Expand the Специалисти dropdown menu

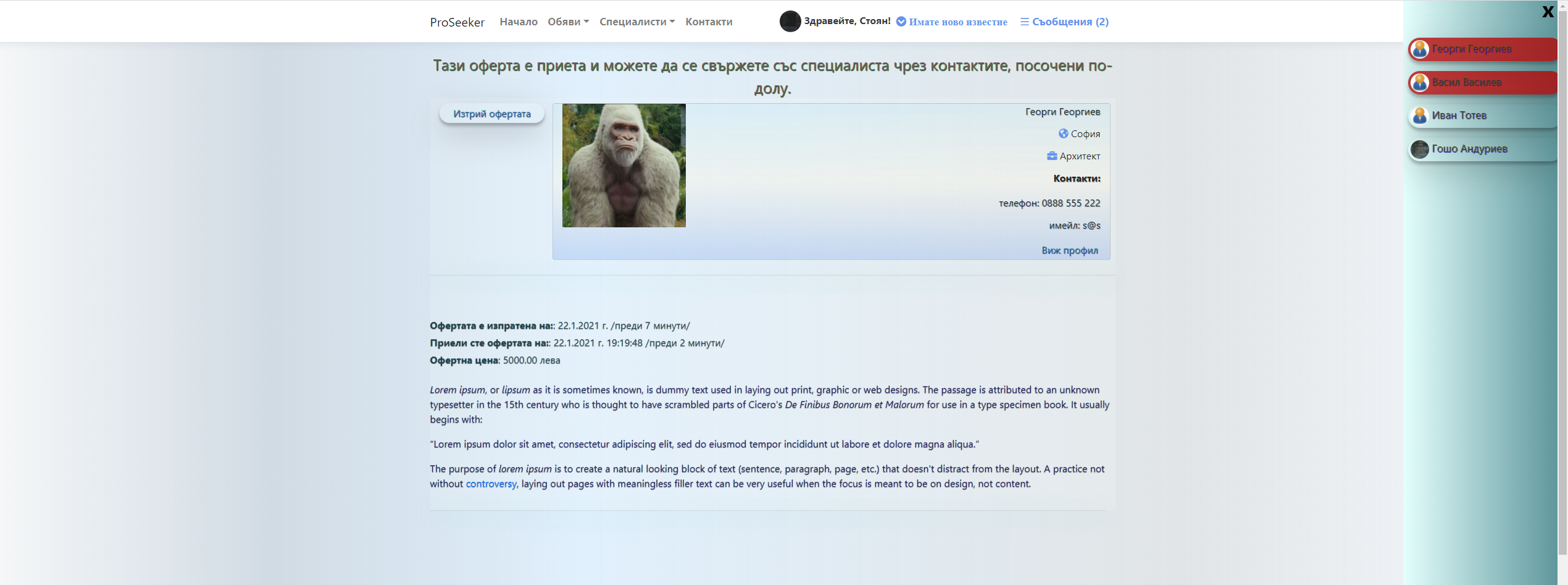(637, 22)
